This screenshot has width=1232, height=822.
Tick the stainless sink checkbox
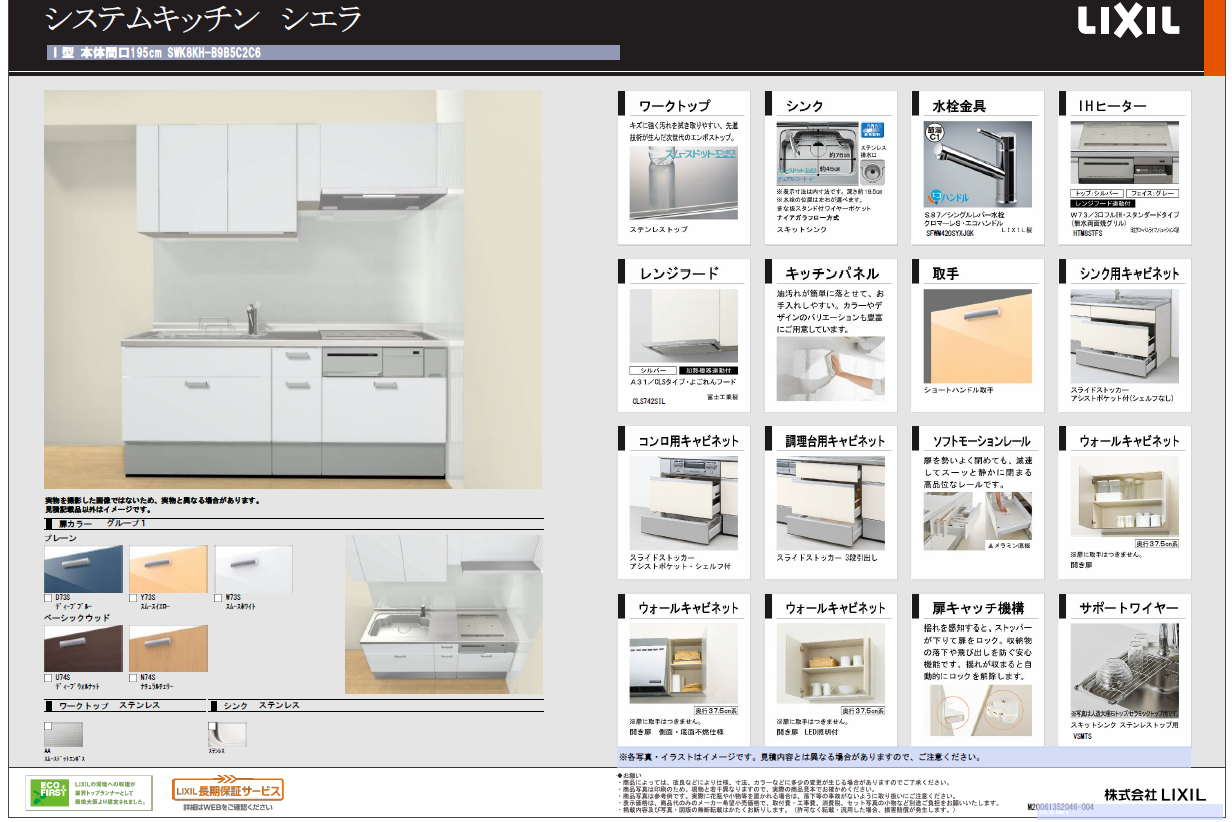(x=212, y=727)
